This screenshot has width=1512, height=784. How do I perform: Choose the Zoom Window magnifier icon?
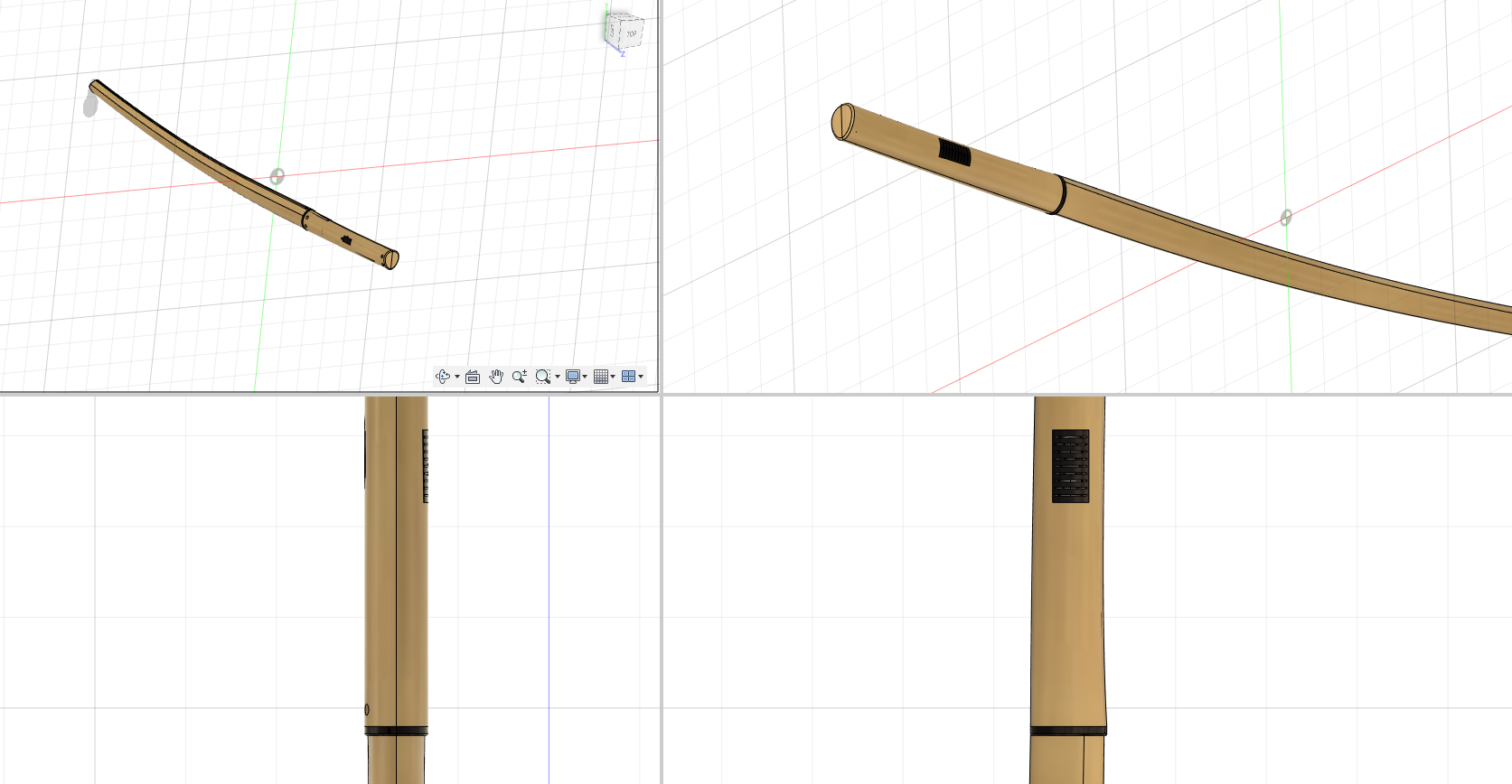(x=542, y=377)
